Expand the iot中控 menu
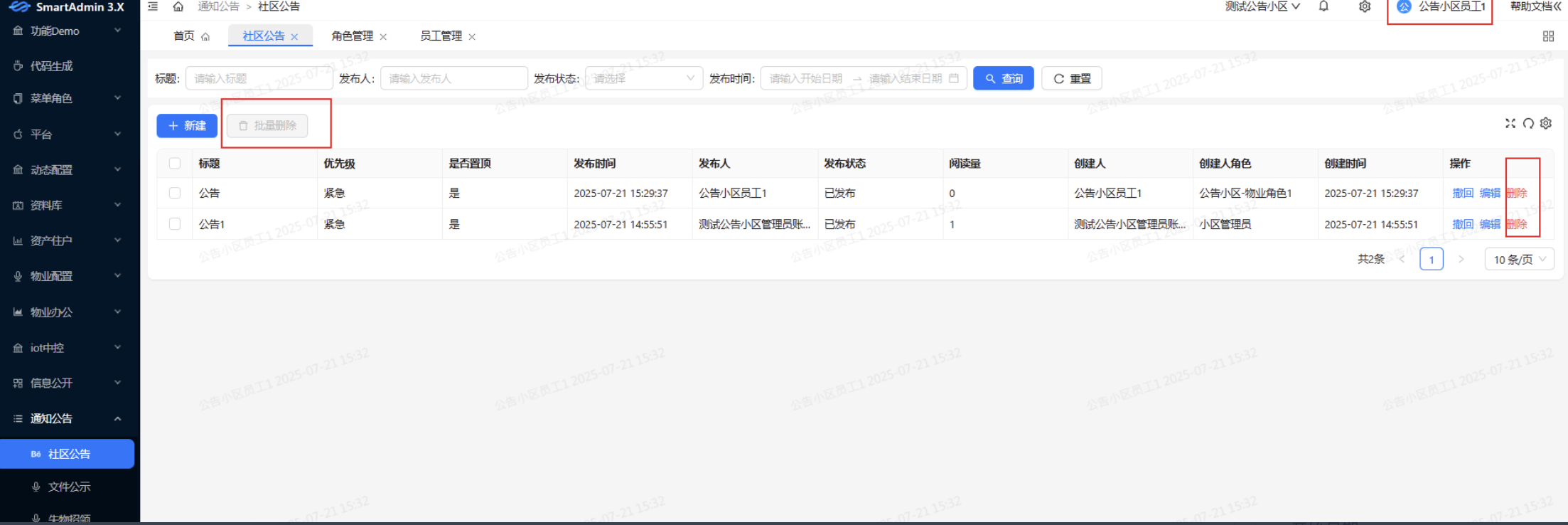The height and width of the screenshot is (525, 1568). (x=70, y=347)
